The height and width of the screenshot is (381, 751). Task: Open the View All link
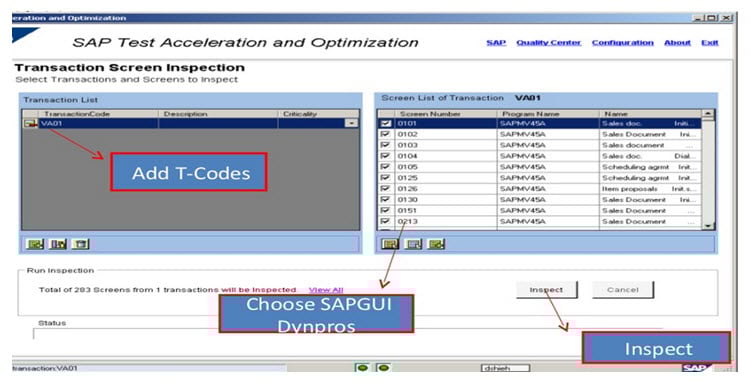pyautogui.click(x=326, y=290)
